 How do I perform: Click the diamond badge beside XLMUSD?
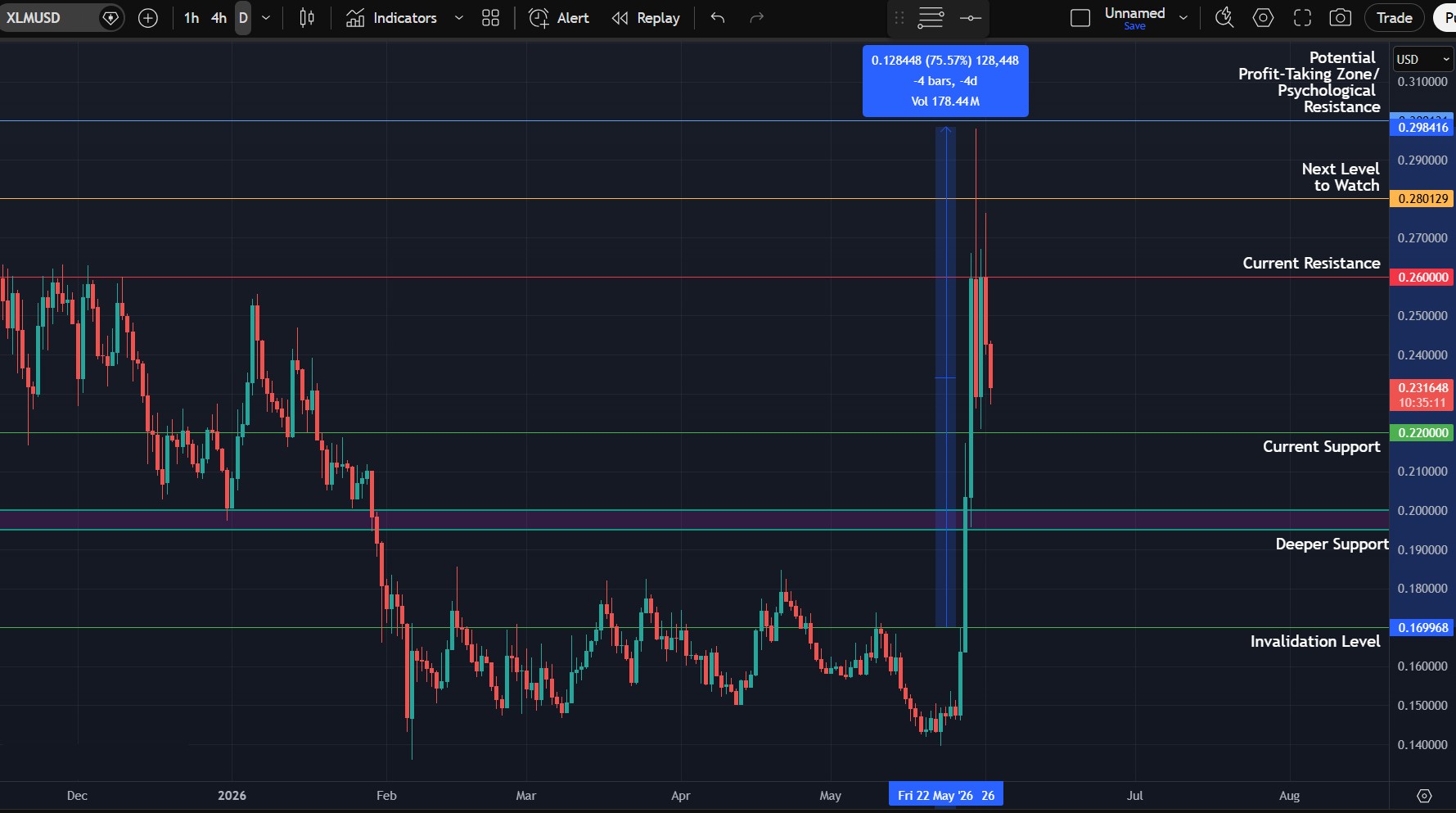pos(110,18)
